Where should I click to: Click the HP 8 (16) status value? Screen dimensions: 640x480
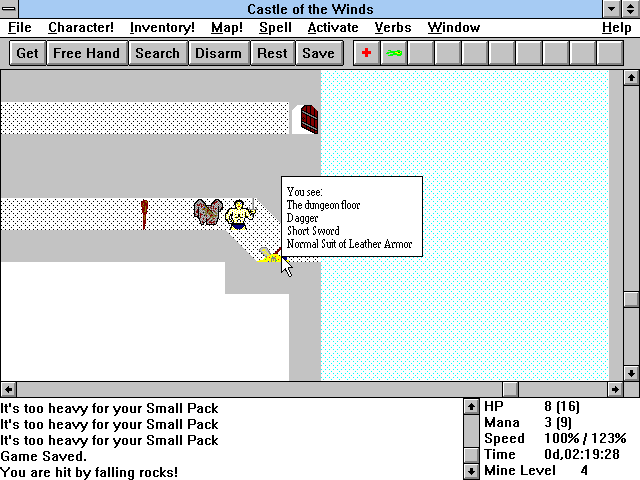(x=562, y=407)
